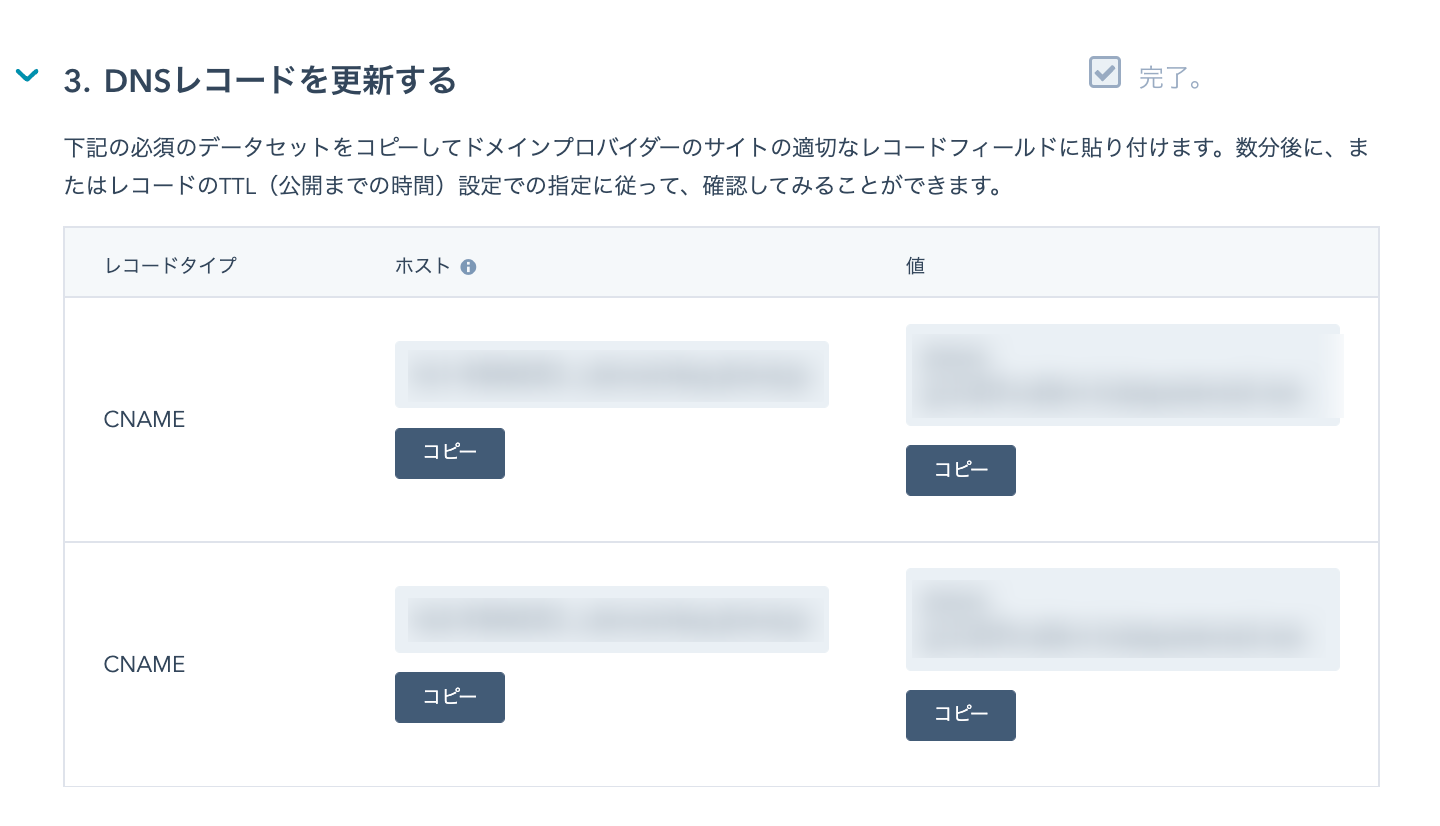Viewport: 1440px width, 826px height.
Task: Click the レコードタイプ column header
Action: 170,266
